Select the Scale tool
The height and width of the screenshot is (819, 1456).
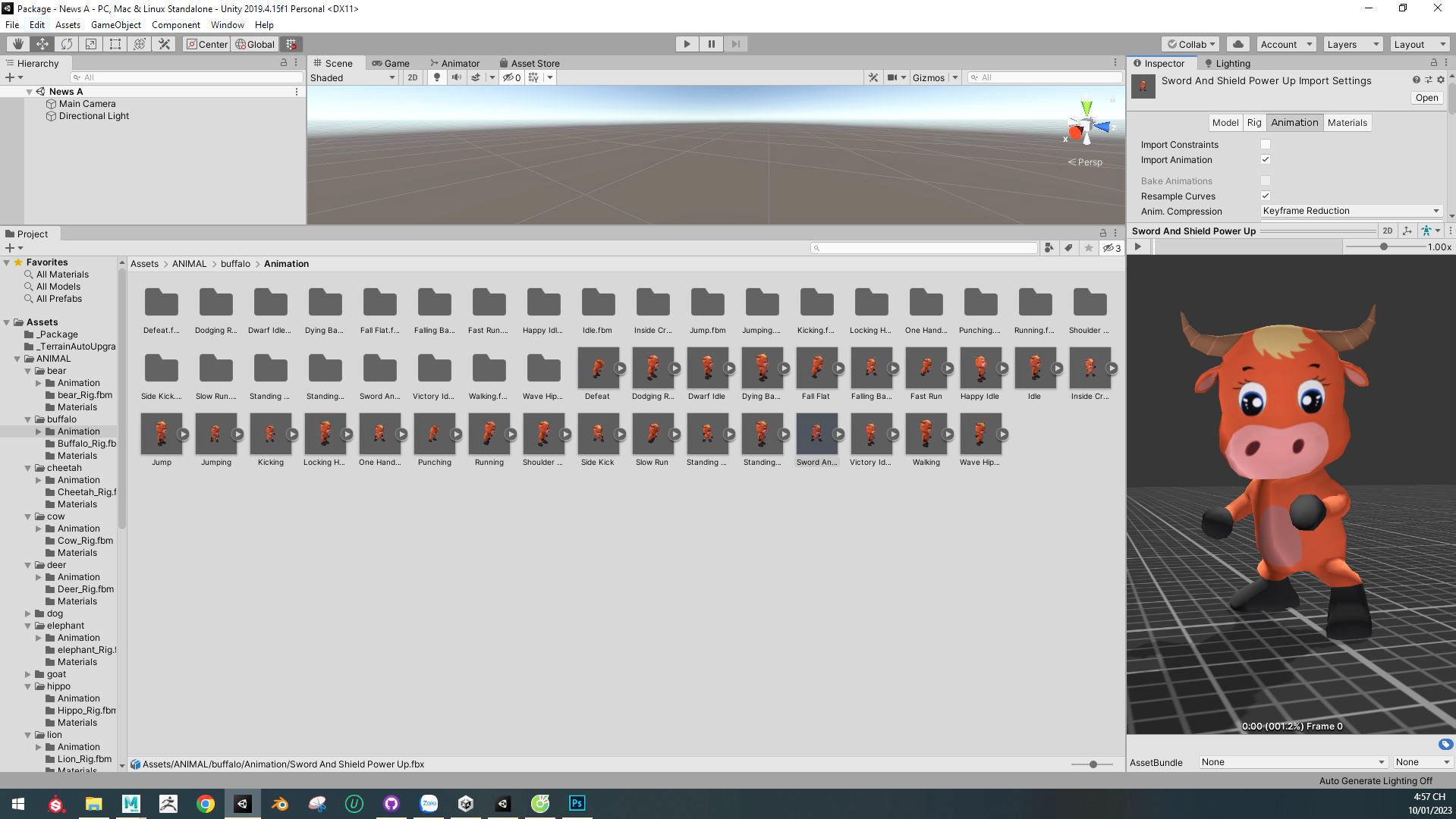91,44
